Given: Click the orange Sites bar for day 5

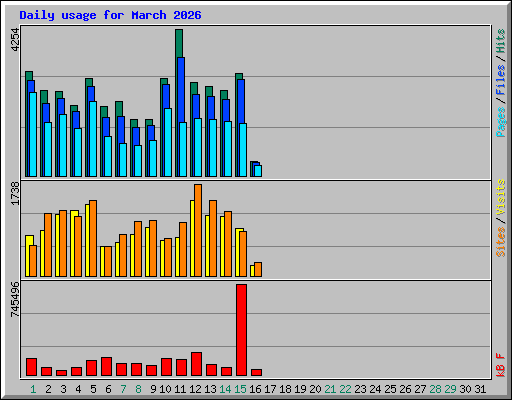Looking at the screenshot, I should click(x=93, y=238).
